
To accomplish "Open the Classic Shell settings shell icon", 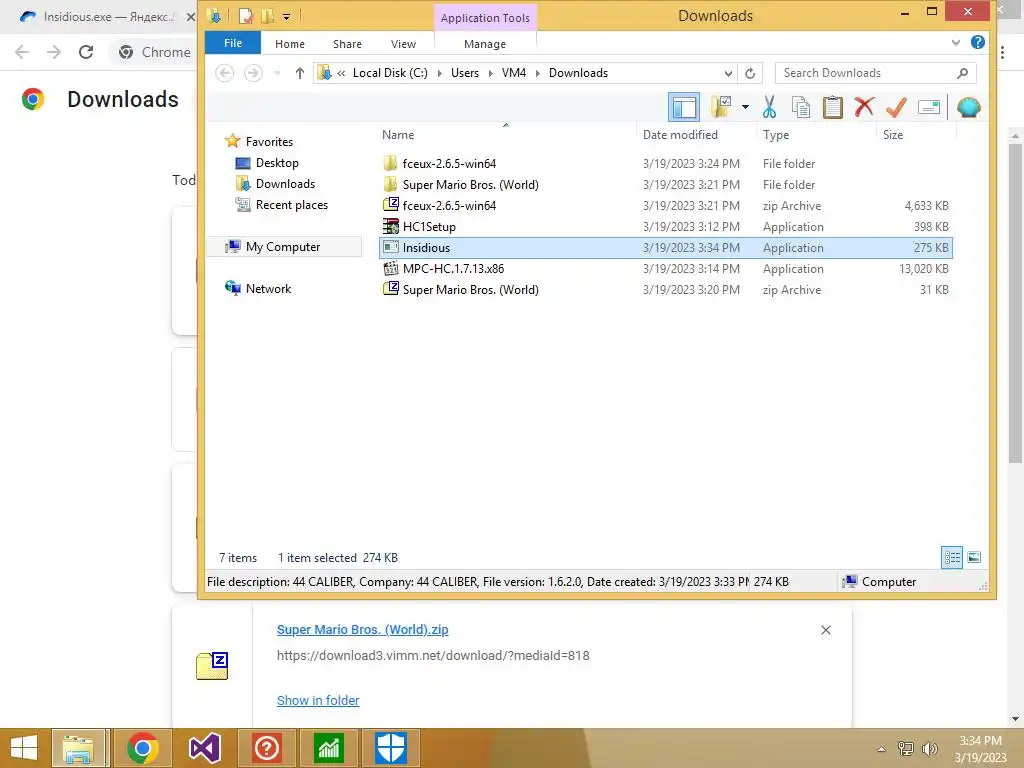I will click(968, 107).
